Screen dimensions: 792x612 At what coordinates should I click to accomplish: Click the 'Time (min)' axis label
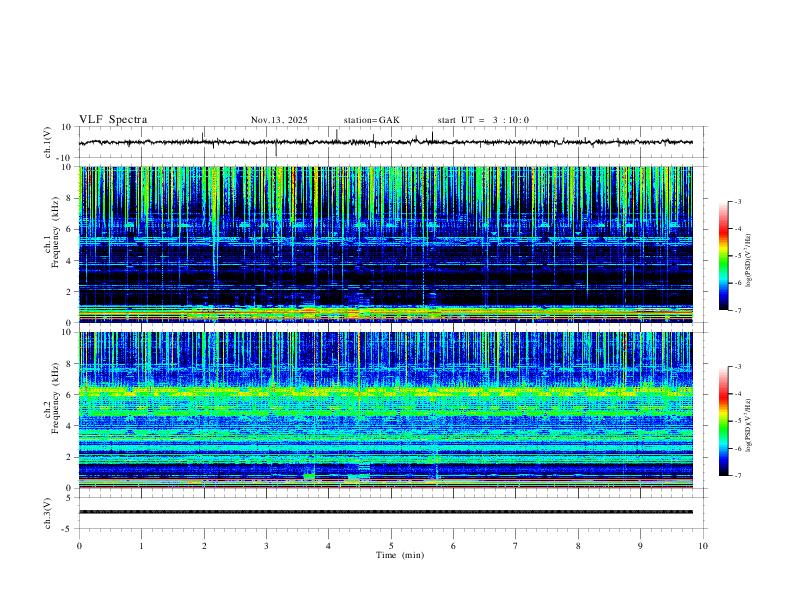pos(400,555)
